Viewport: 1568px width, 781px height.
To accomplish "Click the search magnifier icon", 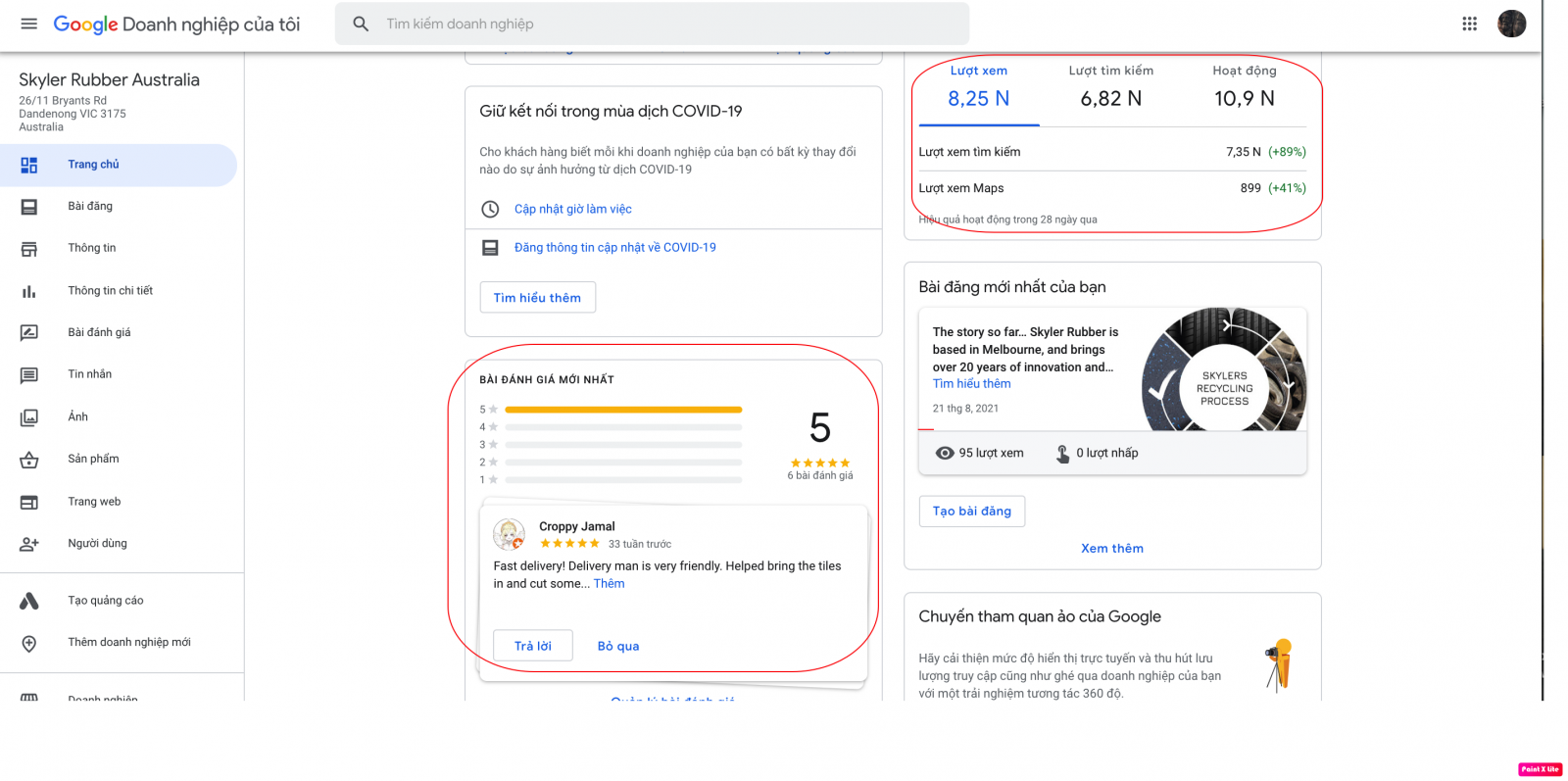I will (361, 24).
